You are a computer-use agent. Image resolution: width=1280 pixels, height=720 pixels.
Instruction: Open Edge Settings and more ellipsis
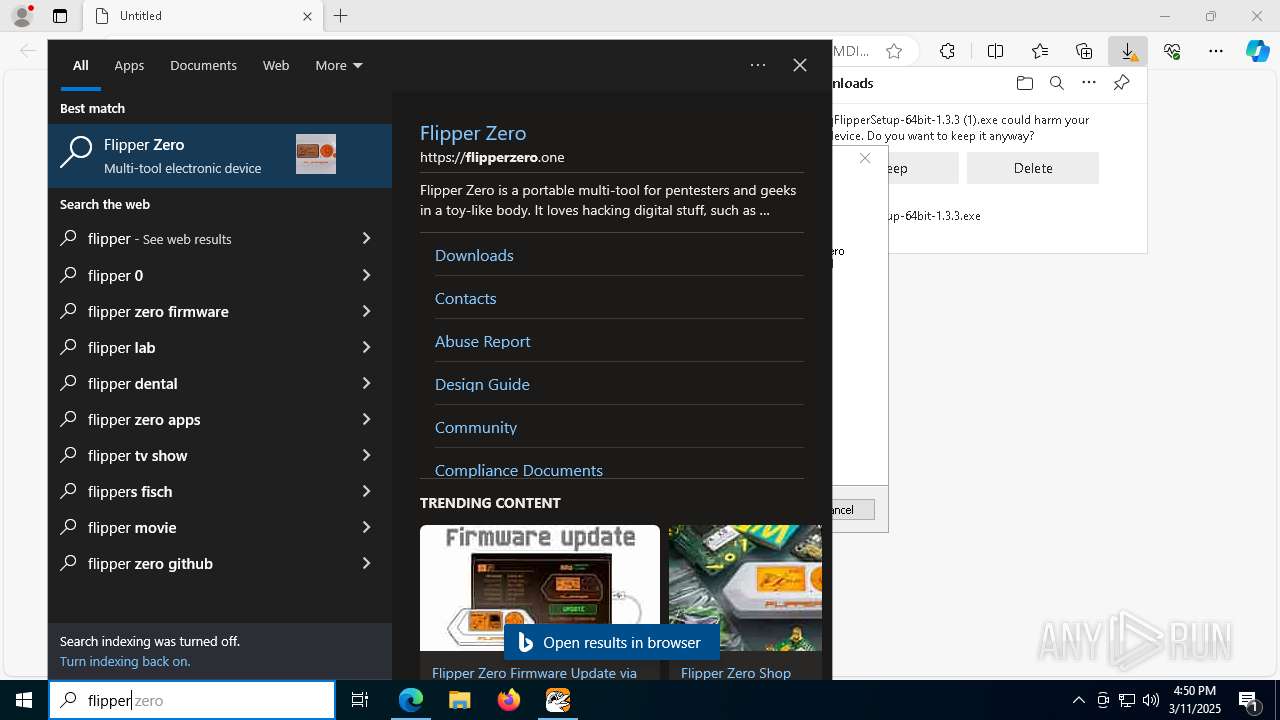coord(1216,51)
